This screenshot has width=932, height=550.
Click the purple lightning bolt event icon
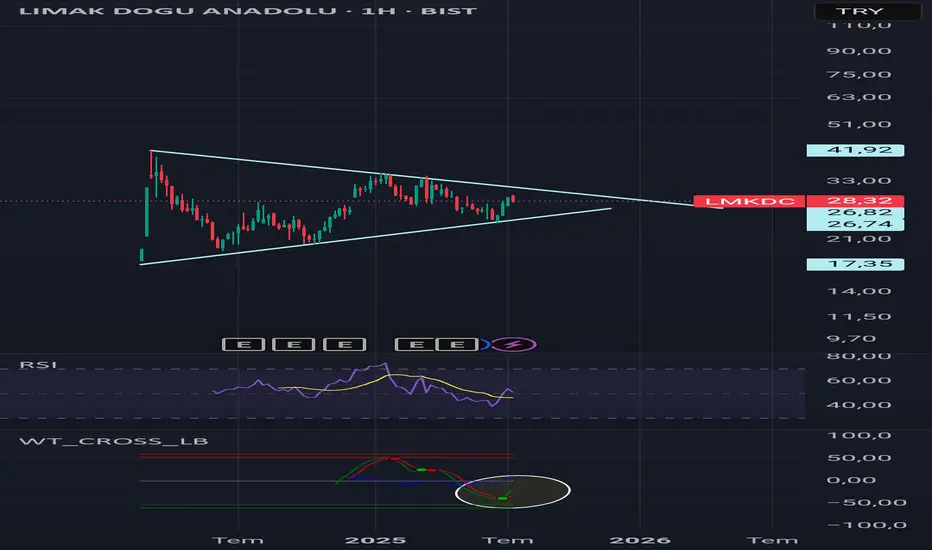[515, 344]
